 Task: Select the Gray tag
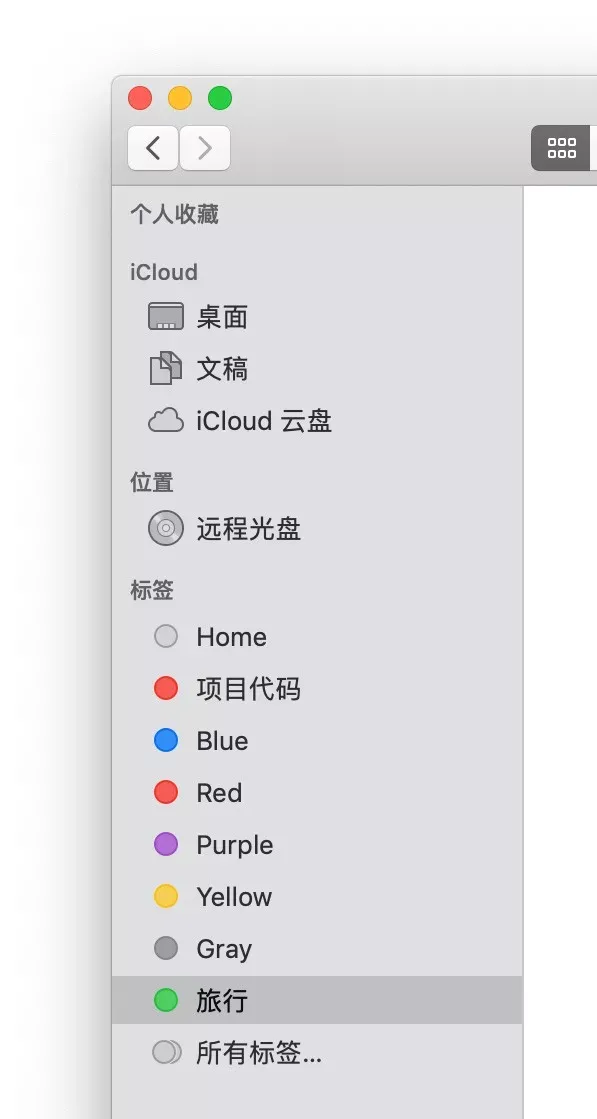[224, 948]
